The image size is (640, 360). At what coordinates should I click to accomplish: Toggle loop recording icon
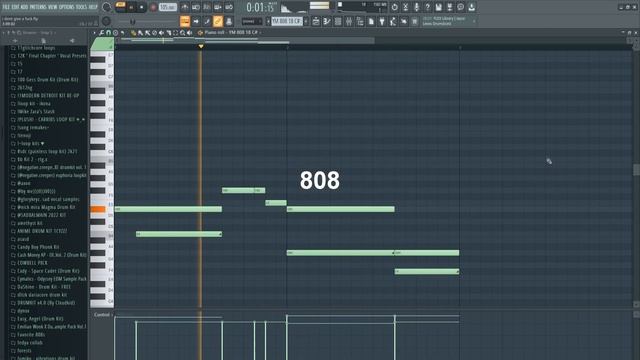click(x=229, y=7)
